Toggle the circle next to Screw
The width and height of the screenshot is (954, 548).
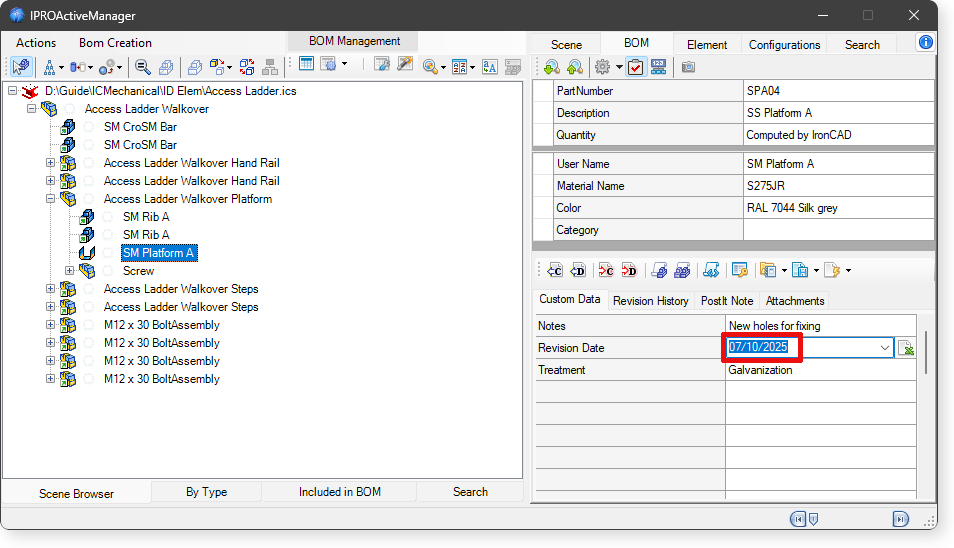pyautogui.click(x=108, y=271)
